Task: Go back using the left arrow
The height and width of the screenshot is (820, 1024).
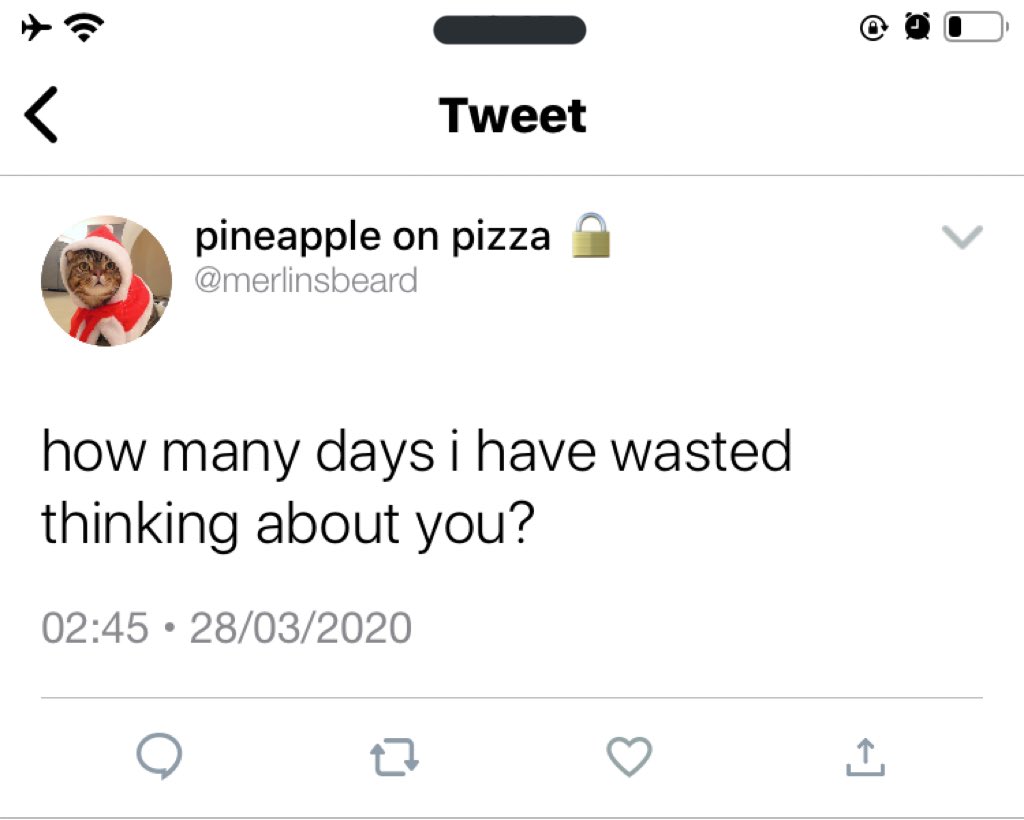Action: click(40, 115)
